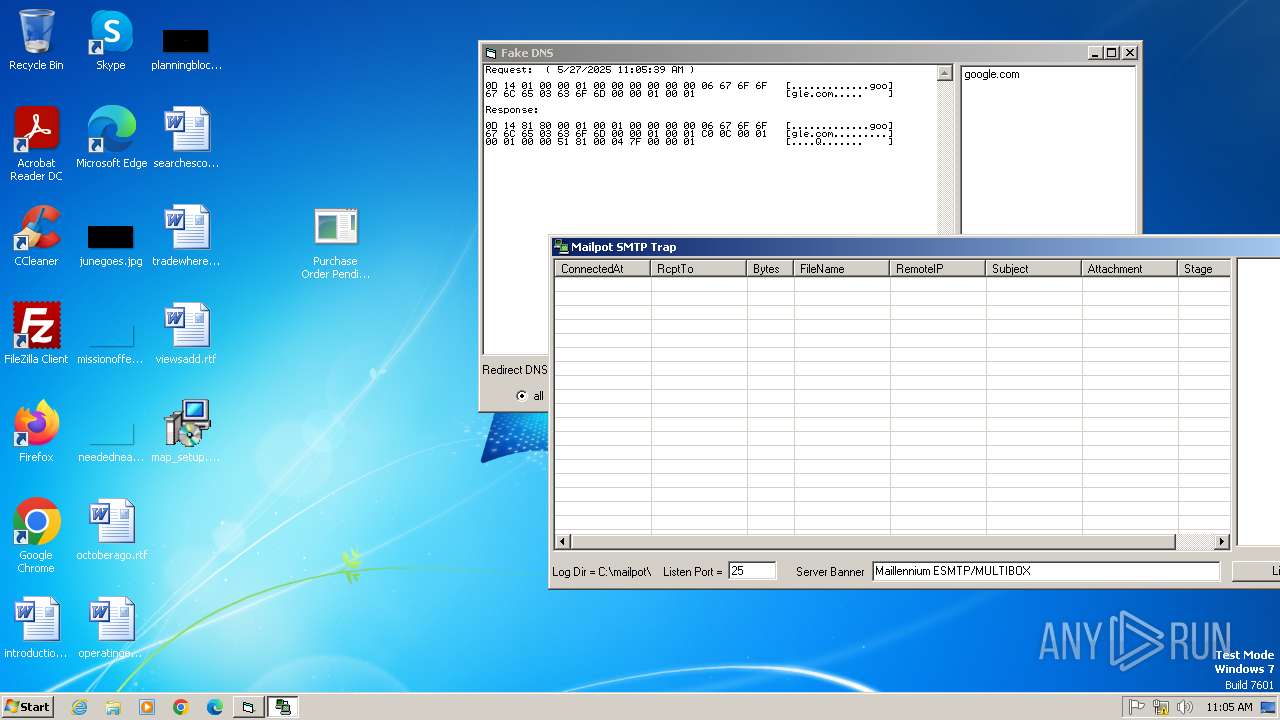Select the map_setup installer icon

pyautogui.click(x=186, y=431)
